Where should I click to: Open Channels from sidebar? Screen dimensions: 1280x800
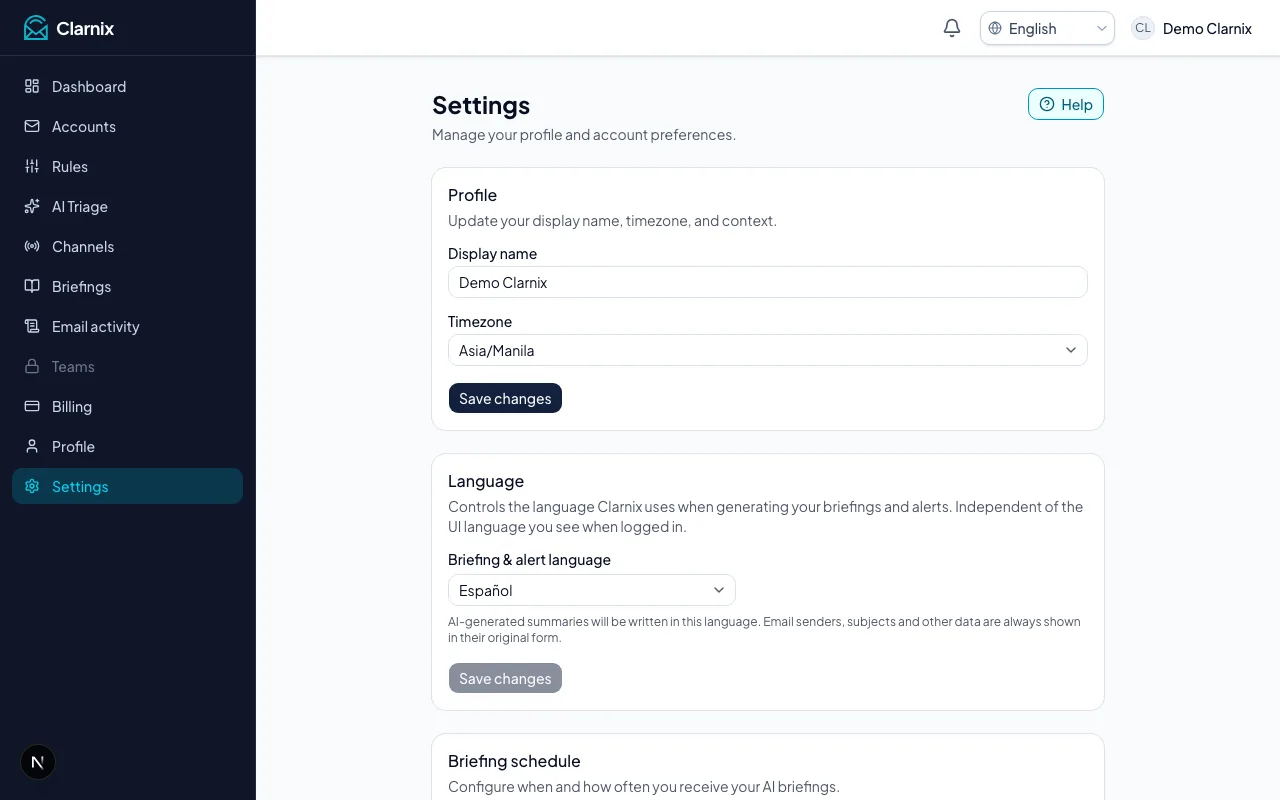(x=127, y=246)
